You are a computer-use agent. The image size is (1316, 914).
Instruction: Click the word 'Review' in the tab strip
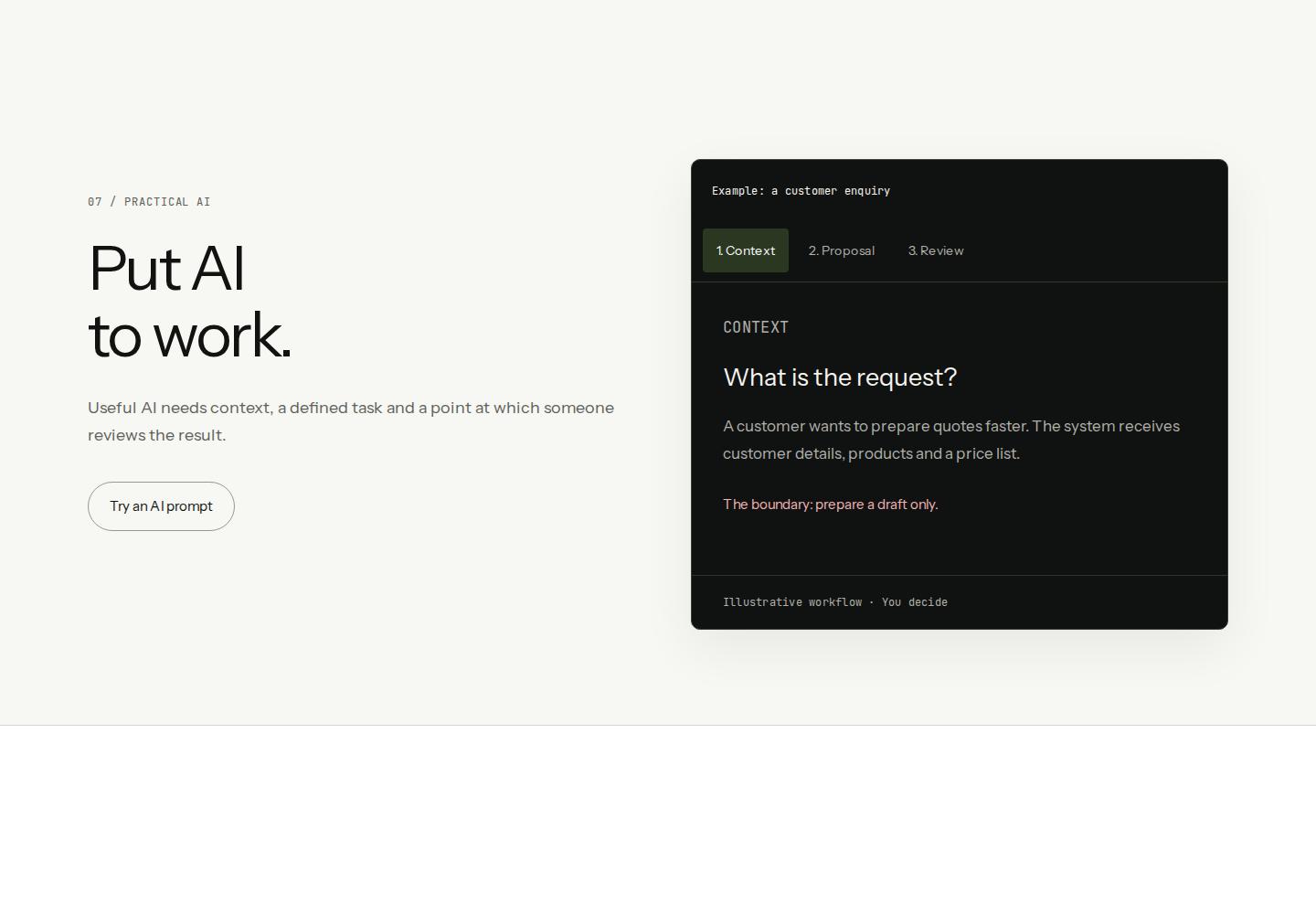pos(942,250)
